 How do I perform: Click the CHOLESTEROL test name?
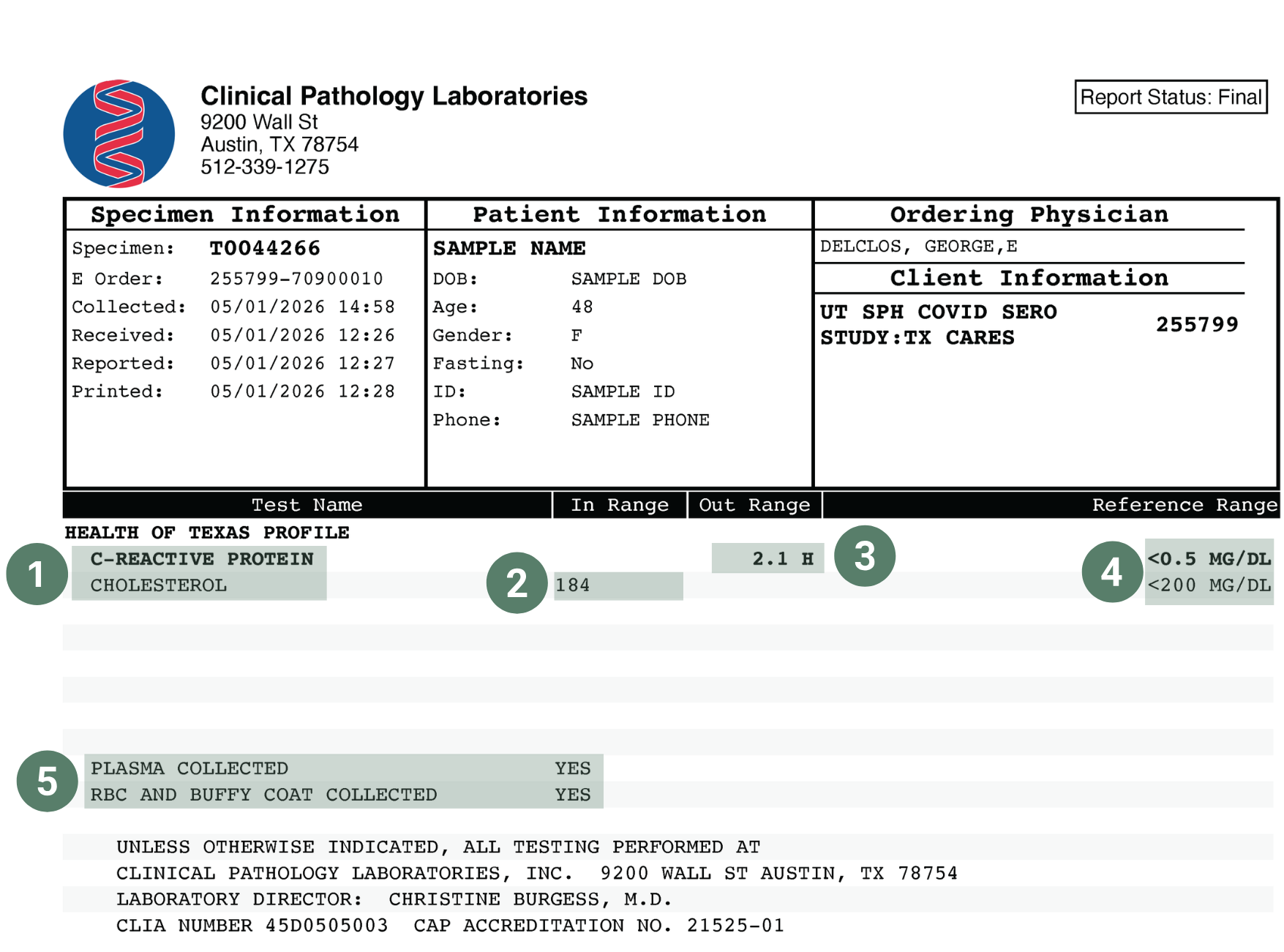(x=159, y=585)
